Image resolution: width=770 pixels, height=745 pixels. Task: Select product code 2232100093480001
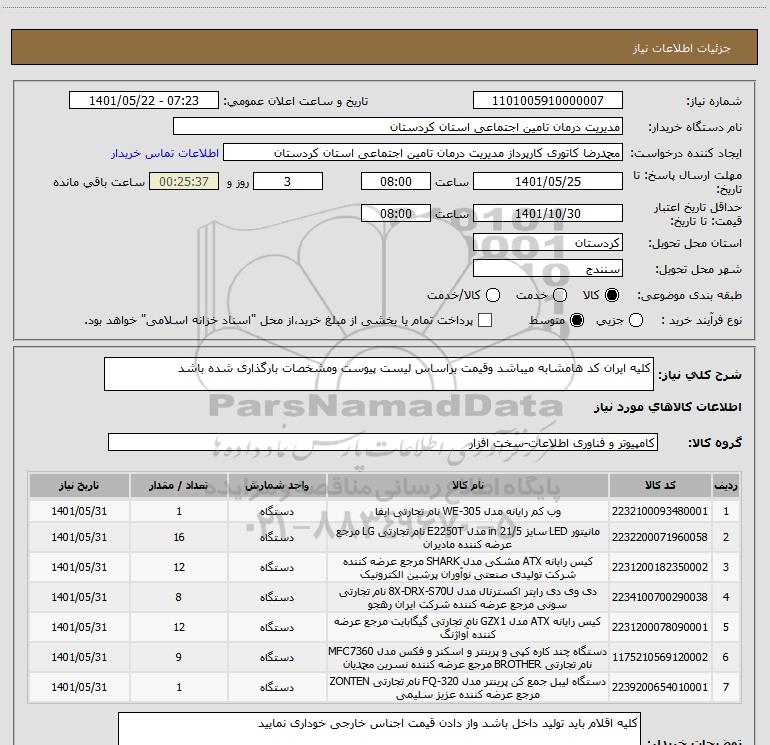(660, 511)
